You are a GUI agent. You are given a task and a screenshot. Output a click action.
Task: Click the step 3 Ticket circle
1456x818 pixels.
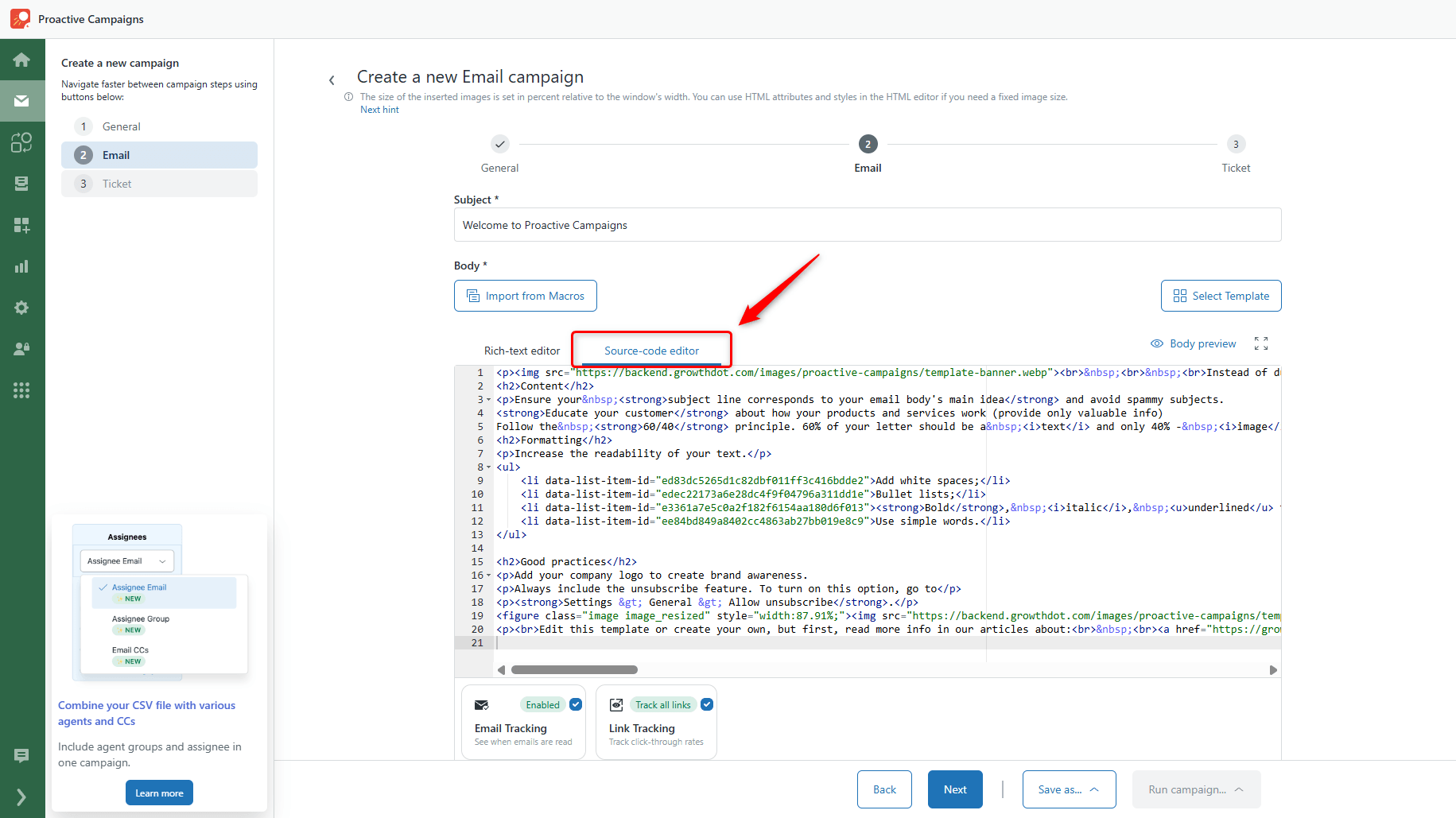point(1236,144)
